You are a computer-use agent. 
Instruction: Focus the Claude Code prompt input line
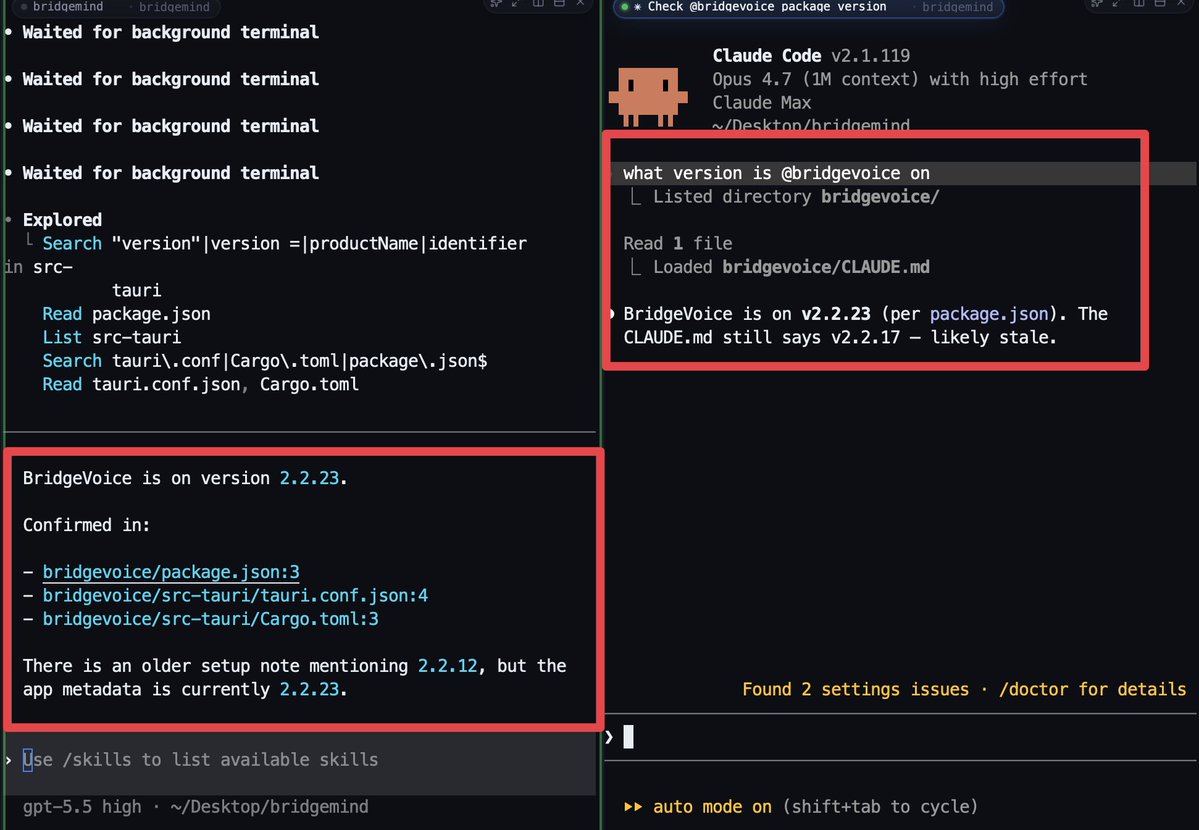tap(901, 737)
